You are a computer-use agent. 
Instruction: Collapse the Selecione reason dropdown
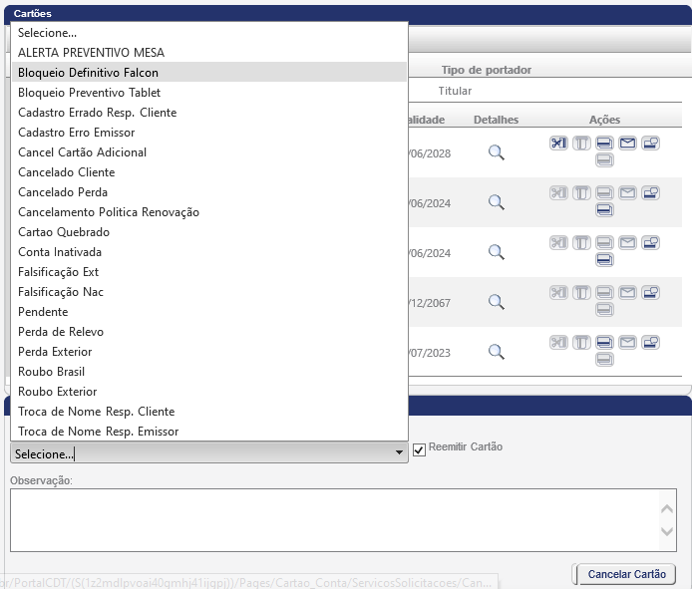[400, 454]
